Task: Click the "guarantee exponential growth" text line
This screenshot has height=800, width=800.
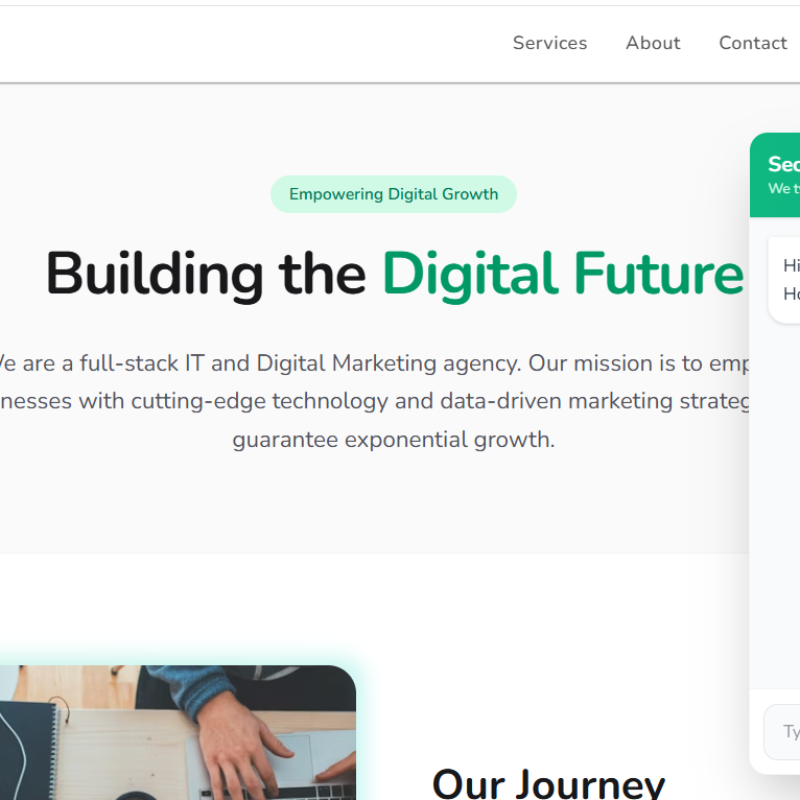Action: click(x=393, y=439)
